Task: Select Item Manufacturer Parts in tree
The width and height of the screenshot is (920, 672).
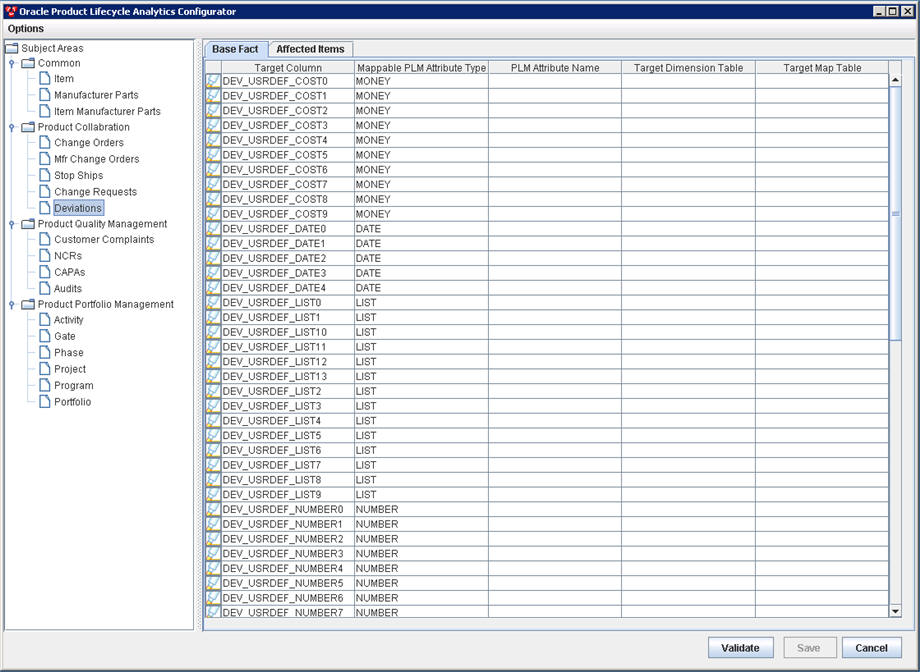Action: (x=107, y=111)
